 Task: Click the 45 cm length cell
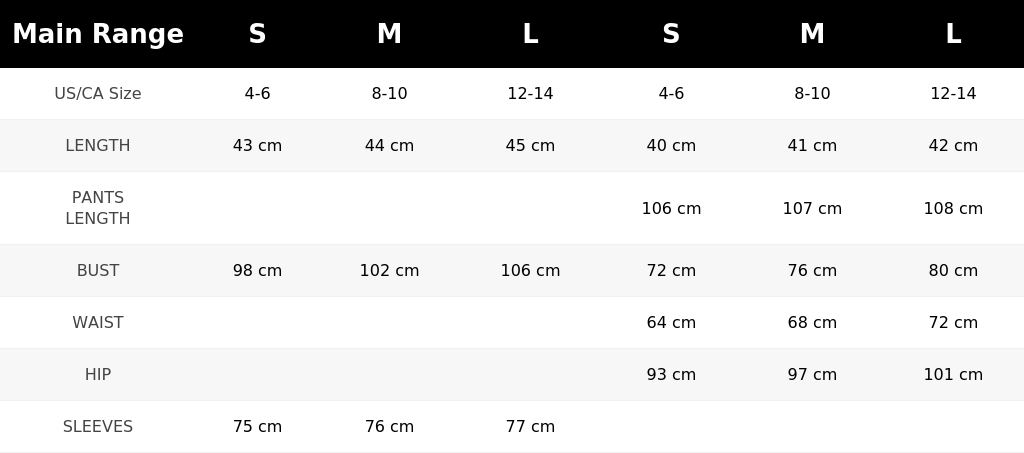pos(530,146)
